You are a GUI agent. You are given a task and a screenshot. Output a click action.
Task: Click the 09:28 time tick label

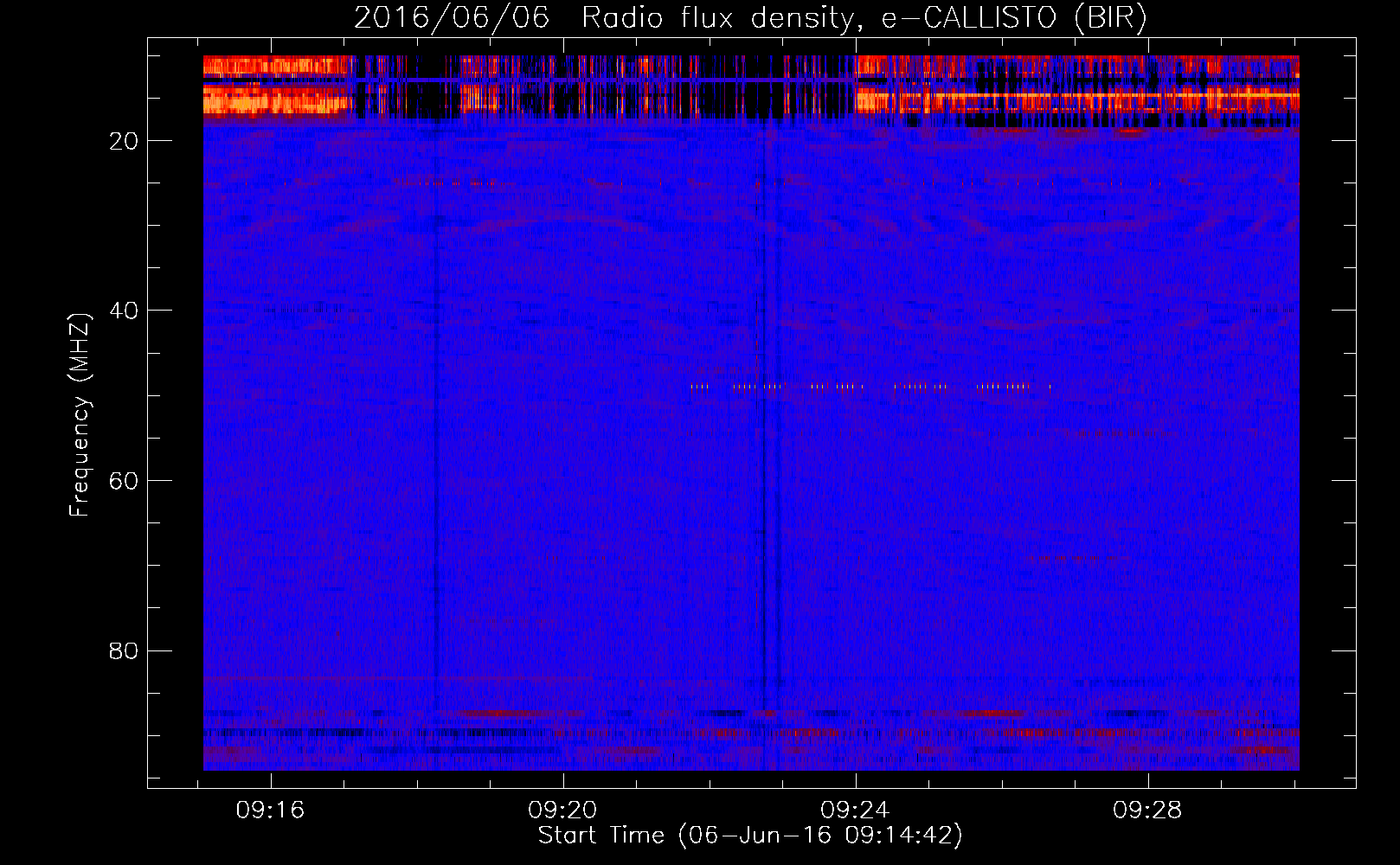(1148, 811)
